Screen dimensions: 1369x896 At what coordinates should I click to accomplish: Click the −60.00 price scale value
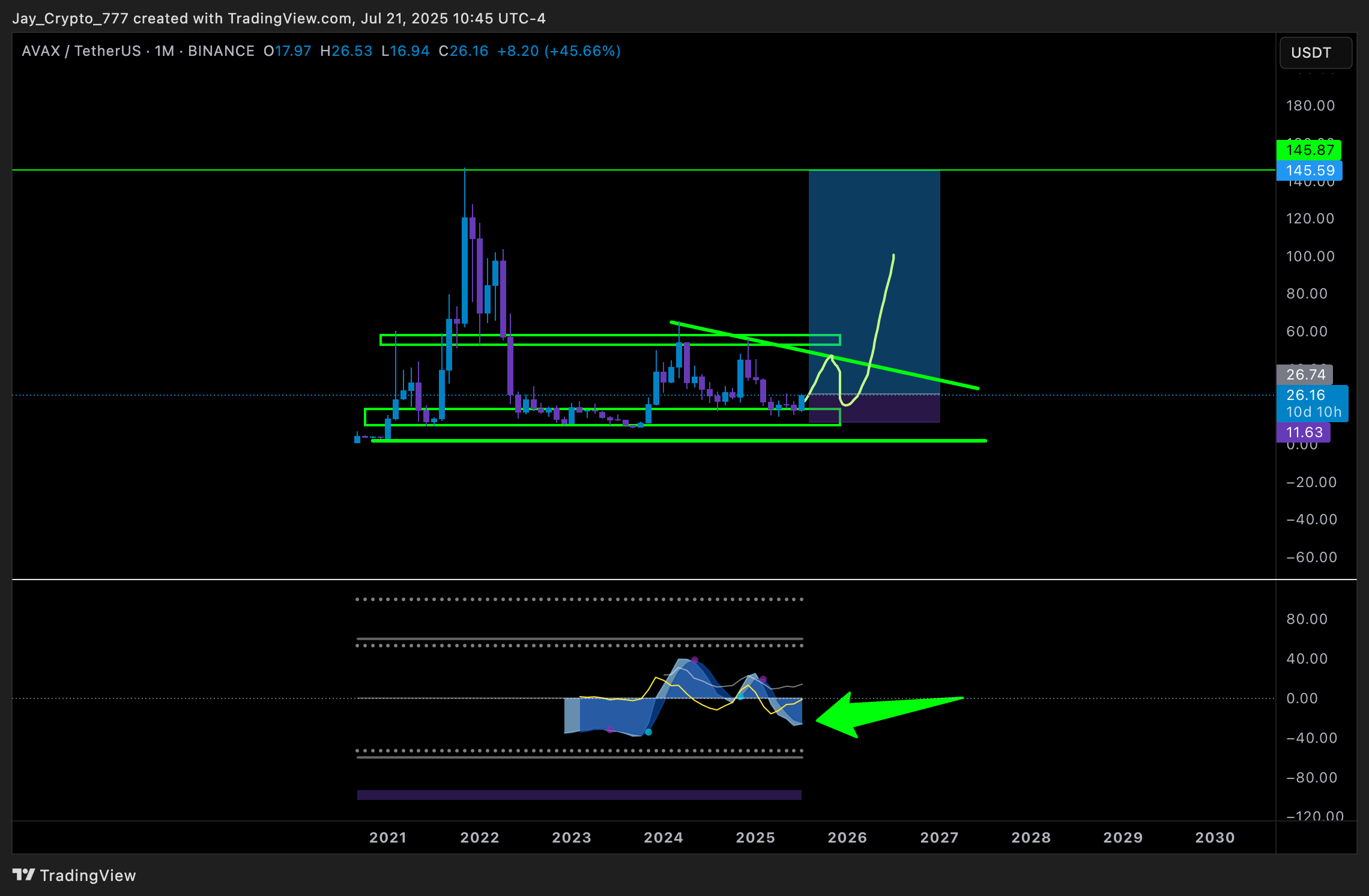pyautogui.click(x=1311, y=557)
